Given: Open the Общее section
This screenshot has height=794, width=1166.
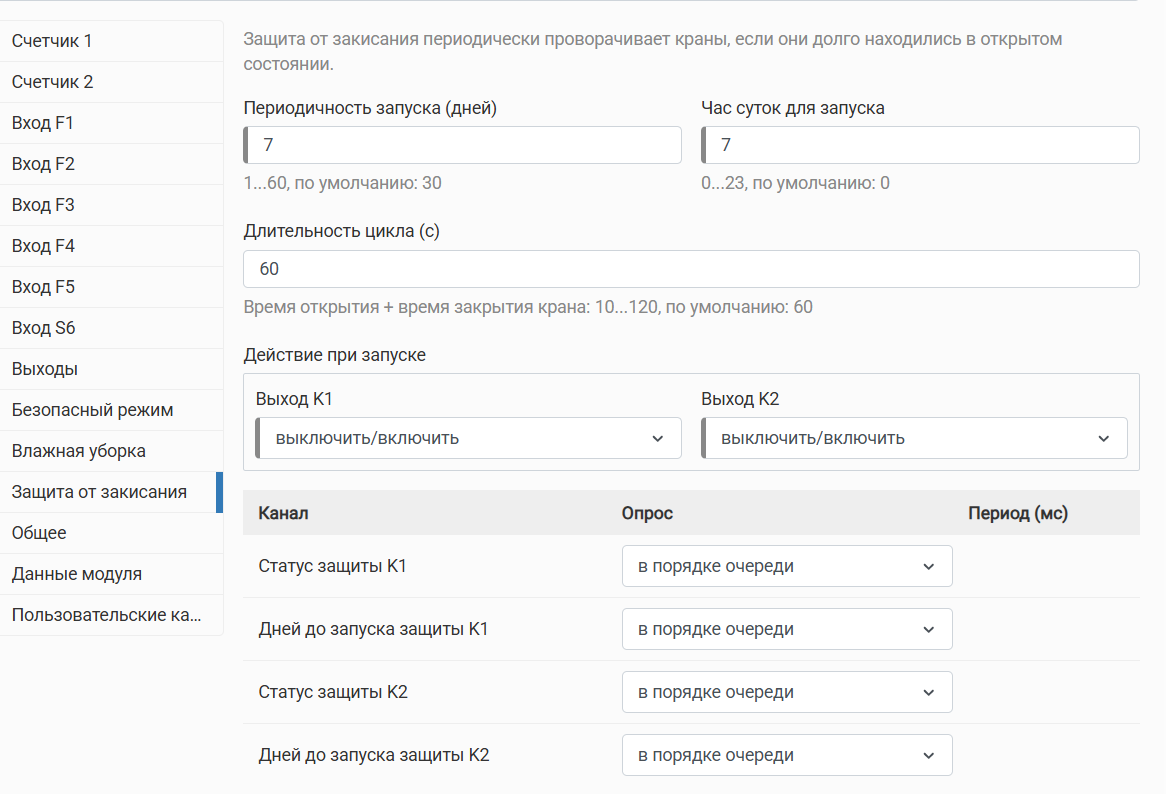Looking at the screenshot, I should coord(112,533).
